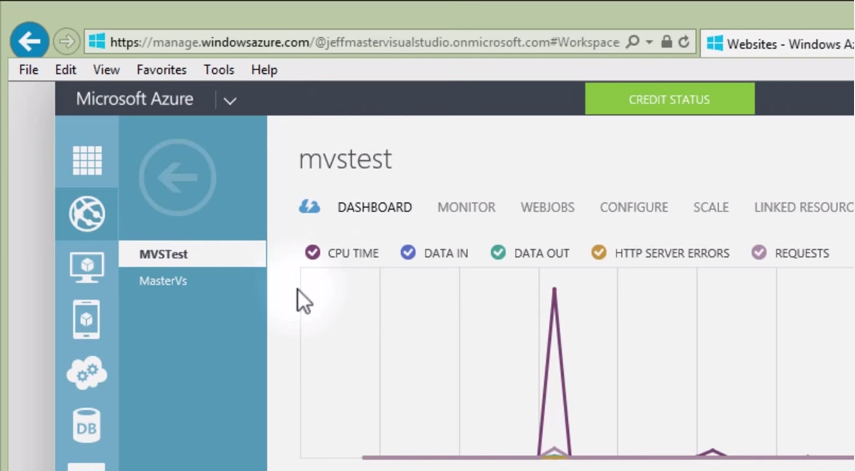
Task: Go back with browser back arrow
Action: 29,41
